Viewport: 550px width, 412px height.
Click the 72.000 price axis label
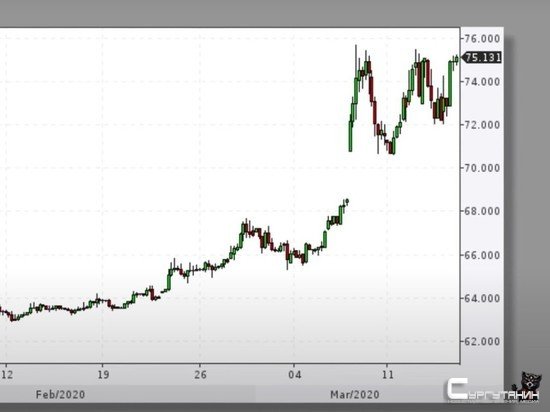click(x=482, y=125)
